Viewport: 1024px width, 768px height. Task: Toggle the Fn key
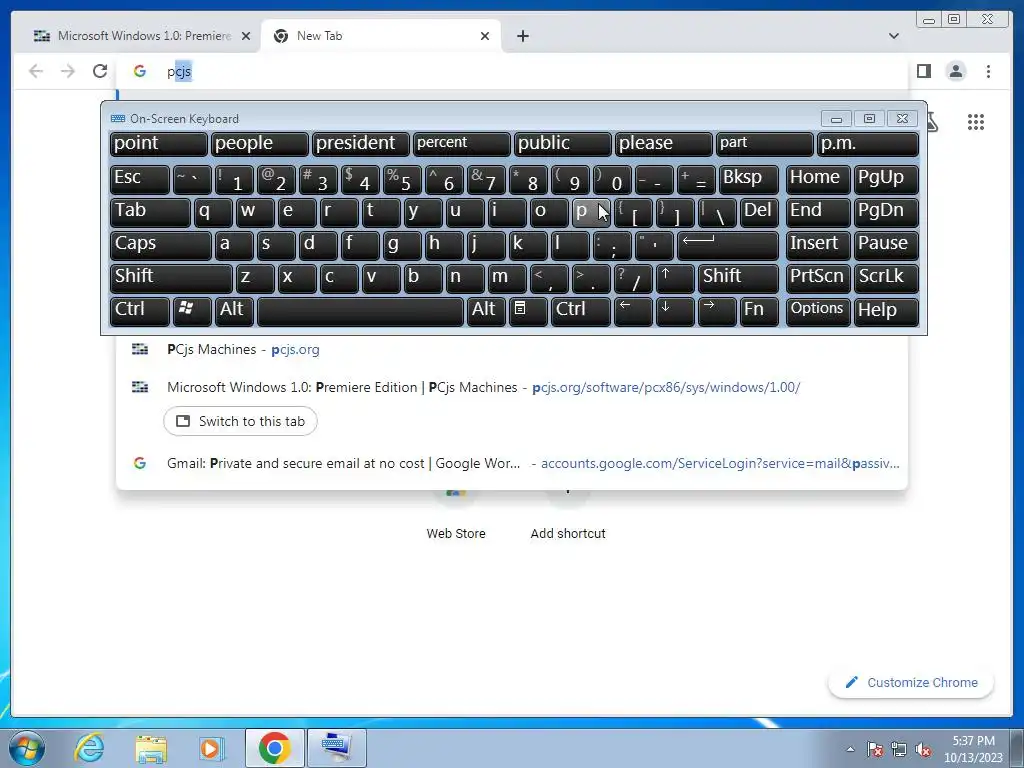pos(760,311)
